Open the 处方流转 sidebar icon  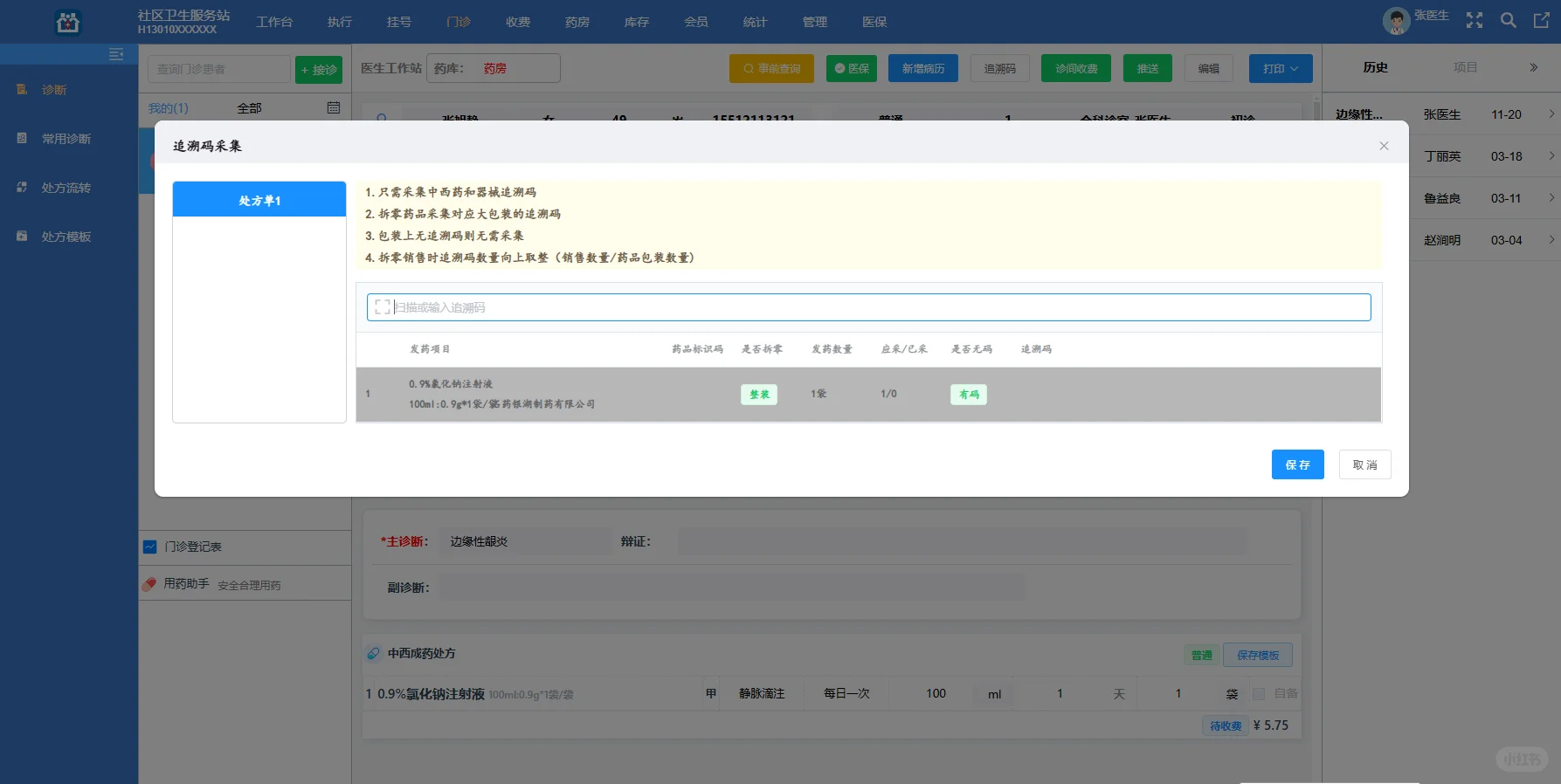(x=22, y=187)
